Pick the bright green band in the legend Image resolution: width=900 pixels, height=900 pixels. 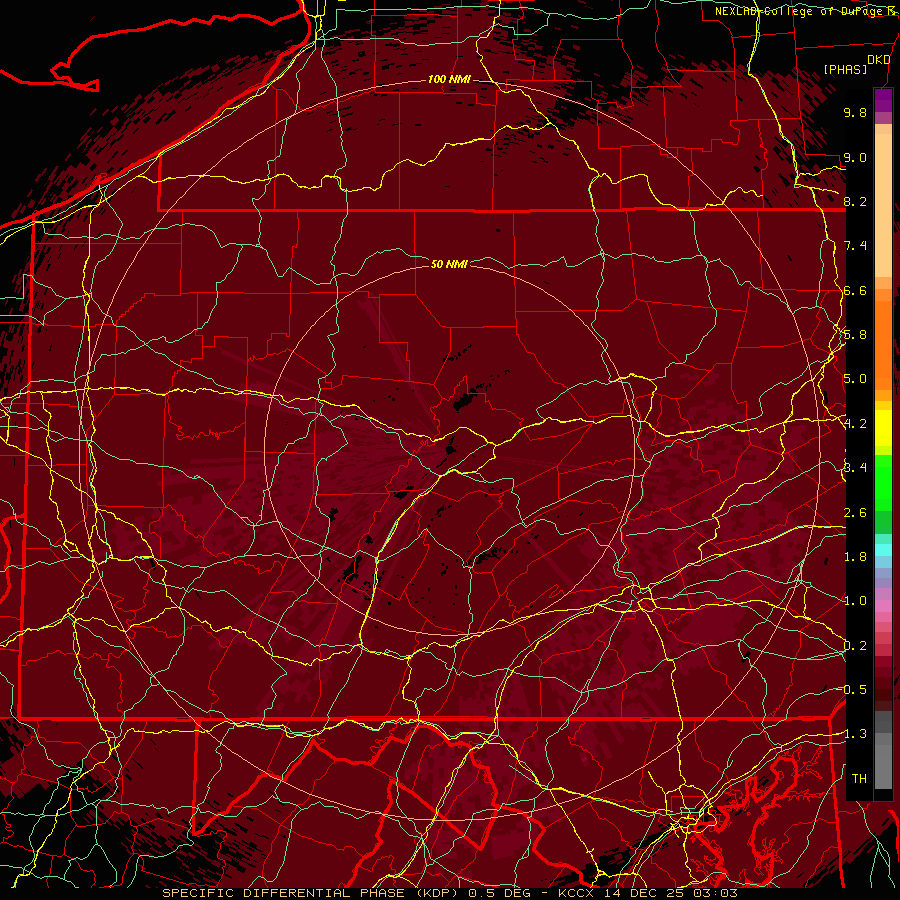pyautogui.click(x=883, y=484)
